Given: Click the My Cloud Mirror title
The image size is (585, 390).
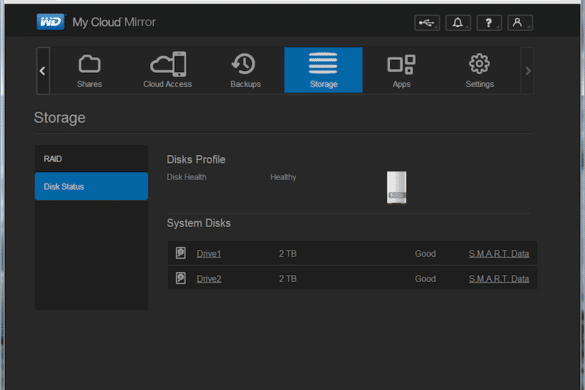Looking at the screenshot, I should (x=114, y=22).
